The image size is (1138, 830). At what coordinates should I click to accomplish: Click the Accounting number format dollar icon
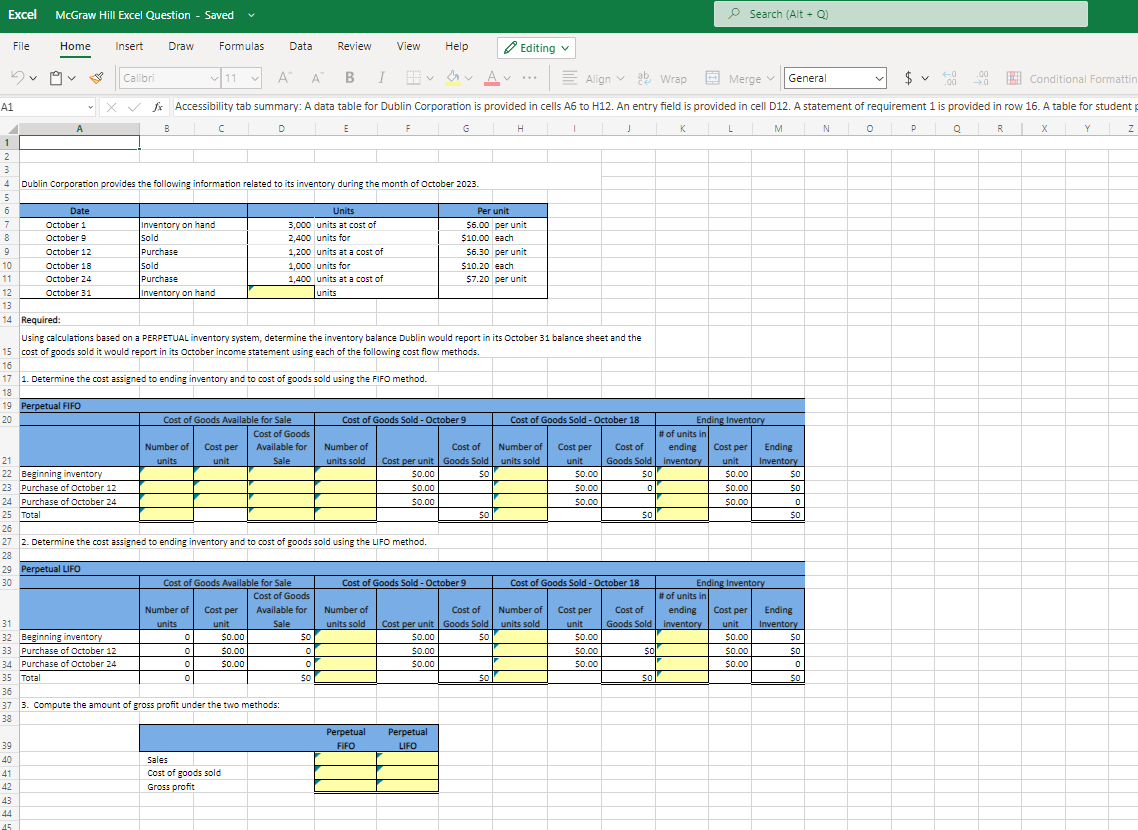909,77
